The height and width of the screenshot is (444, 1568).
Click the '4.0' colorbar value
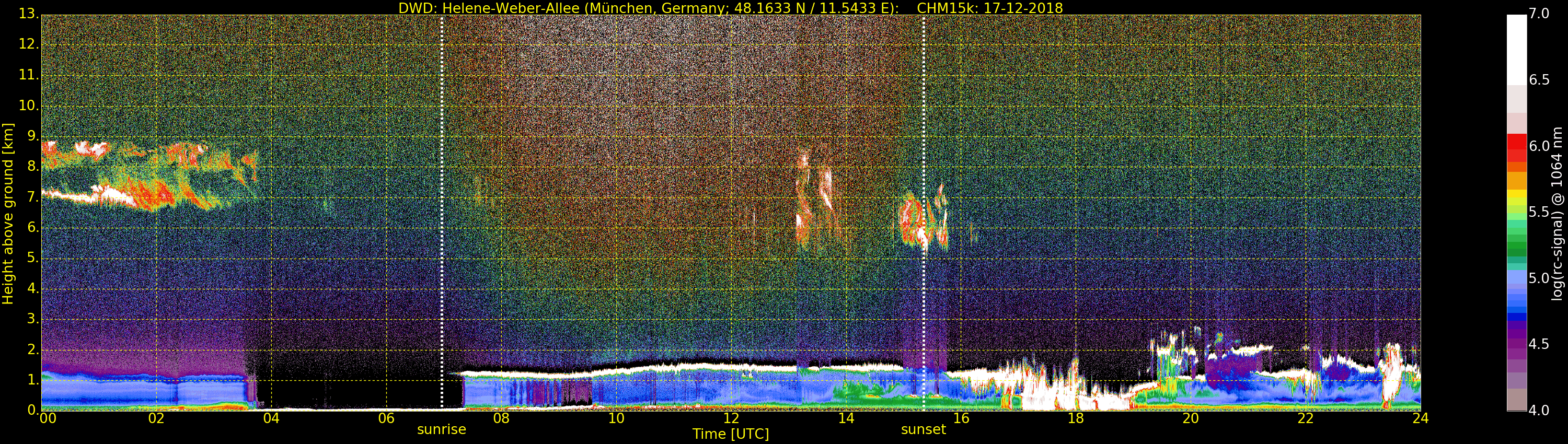[1539, 411]
